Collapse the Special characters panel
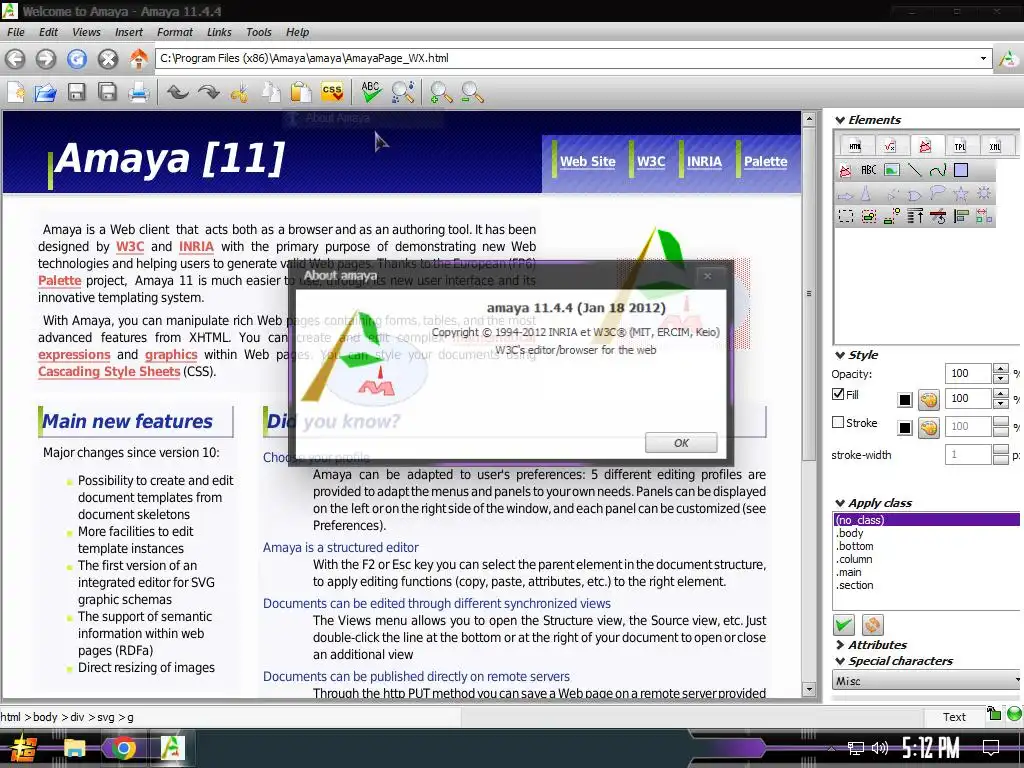The width and height of the screenshot is (1024, 768). tap(840, 661)
